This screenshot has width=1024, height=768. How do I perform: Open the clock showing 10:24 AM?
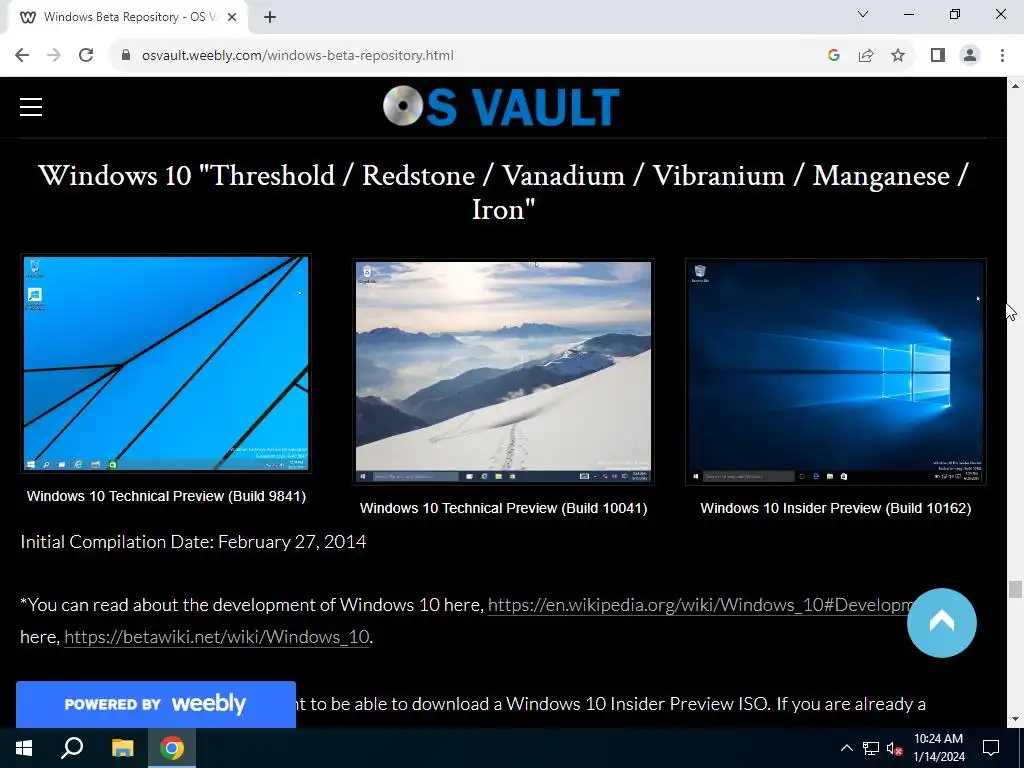[x=938, y=748]
